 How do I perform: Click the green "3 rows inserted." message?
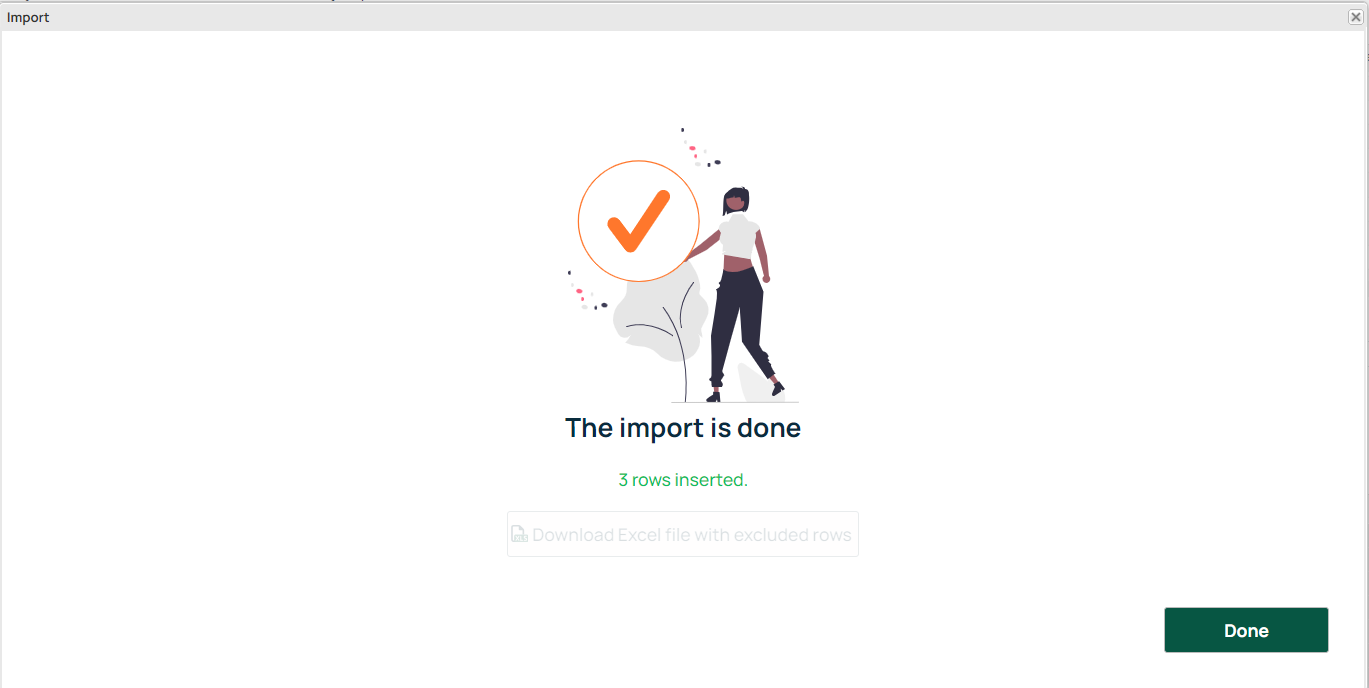683,480
